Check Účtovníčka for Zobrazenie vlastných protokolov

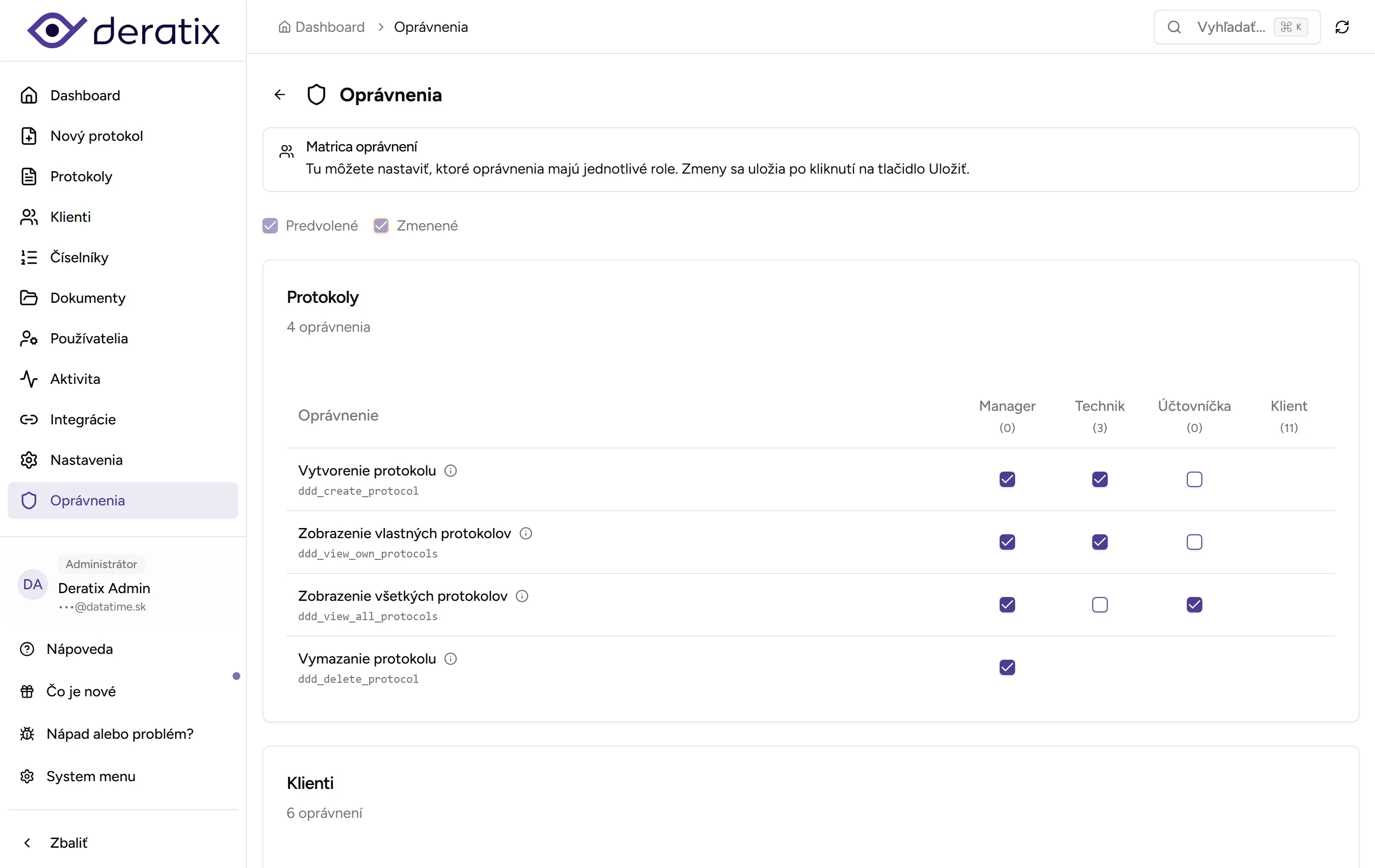point(1194,542)
